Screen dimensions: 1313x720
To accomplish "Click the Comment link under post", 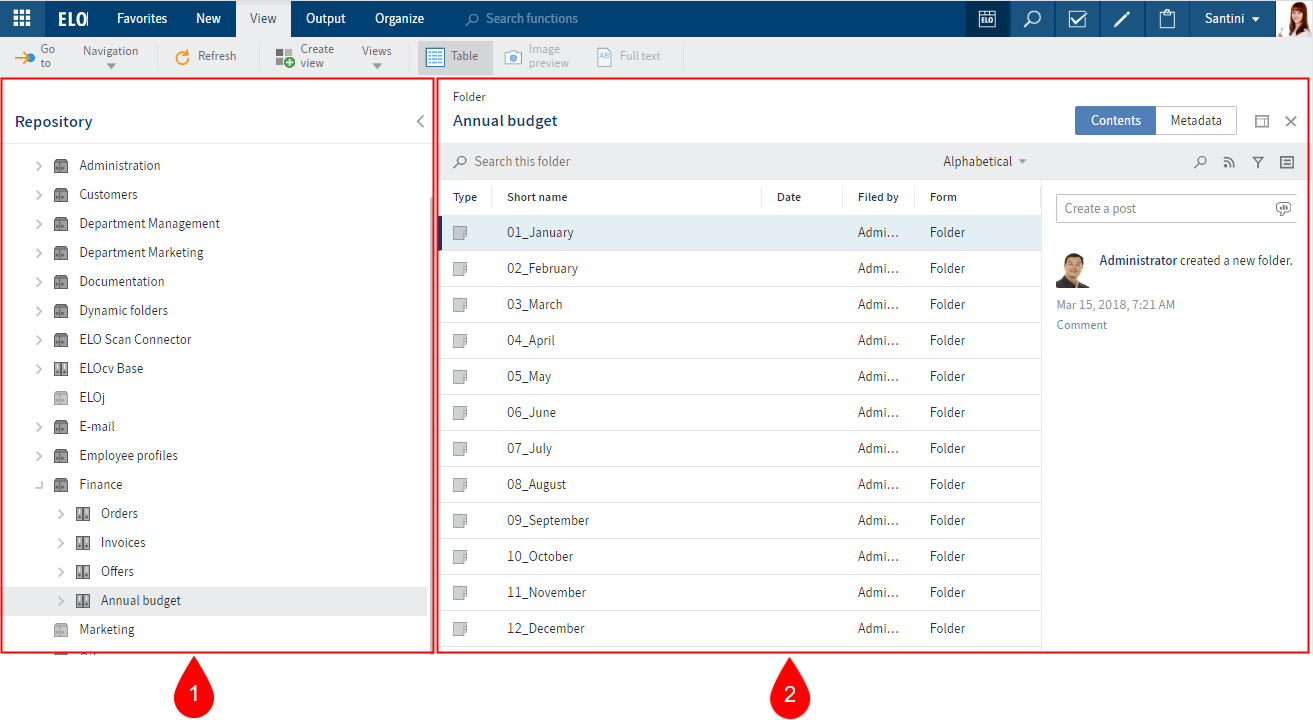I will pos(1081,325).
